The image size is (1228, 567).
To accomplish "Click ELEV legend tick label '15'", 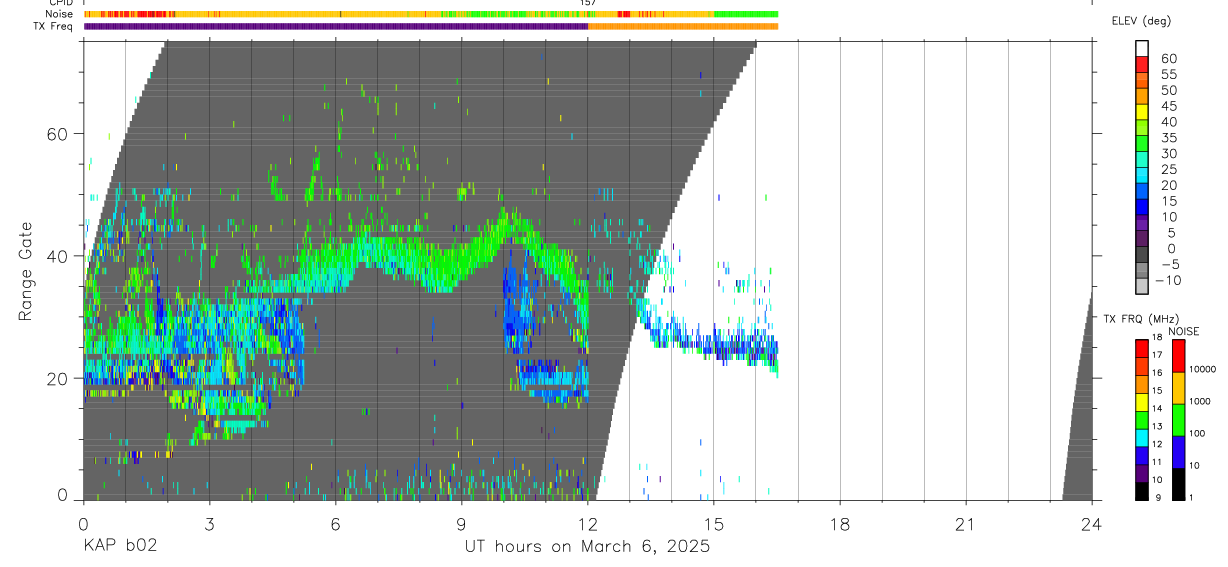I will point(1169,201).
